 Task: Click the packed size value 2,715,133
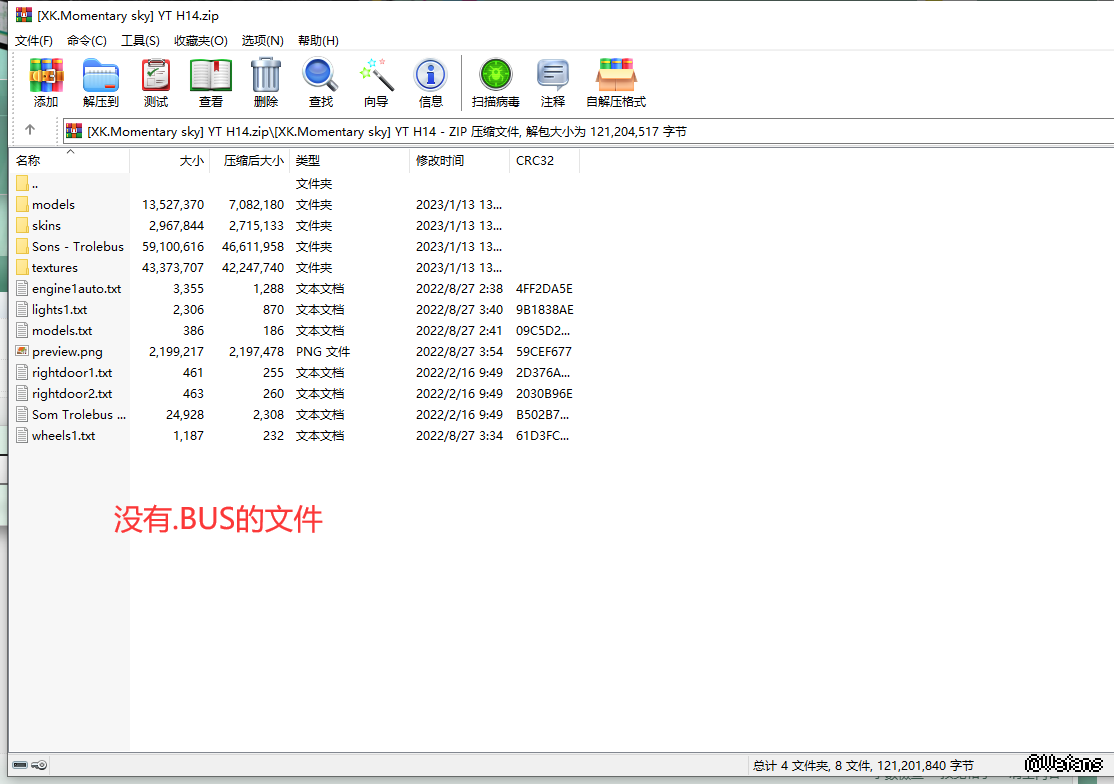click(256, 226)
